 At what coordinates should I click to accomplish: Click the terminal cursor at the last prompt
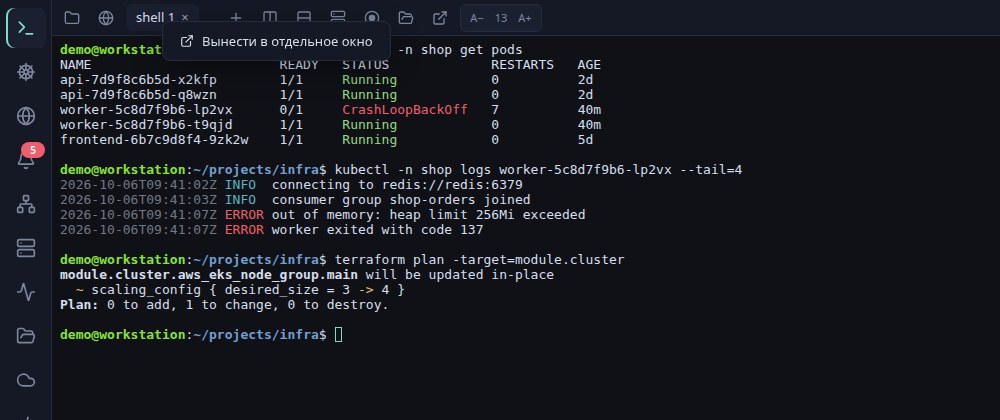[339, 335]
